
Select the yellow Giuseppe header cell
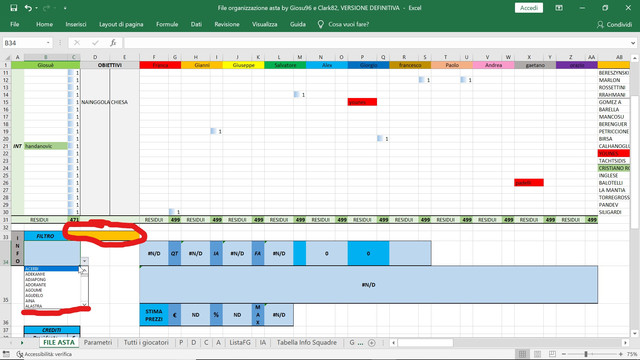tap(243, 65)
